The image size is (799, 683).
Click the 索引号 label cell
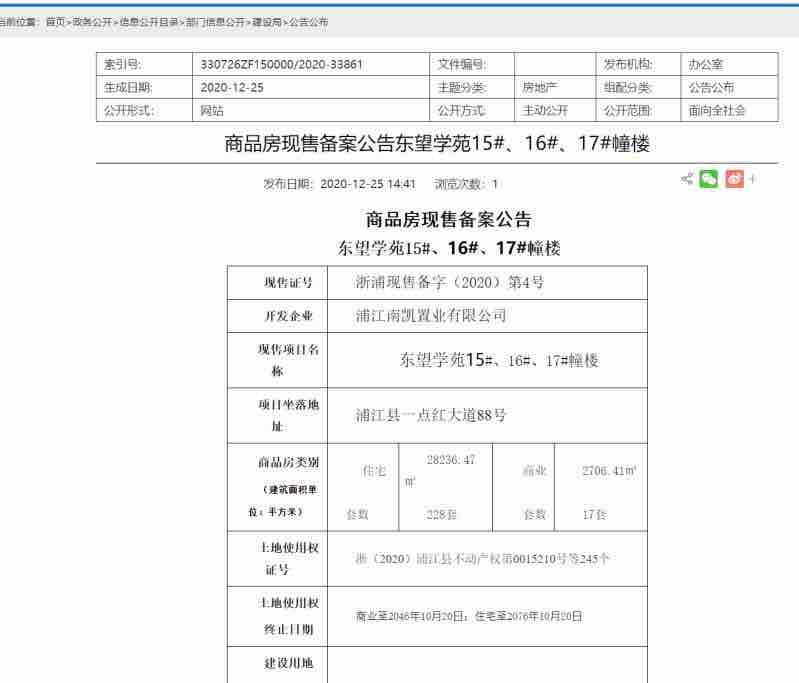pos(144,64)
